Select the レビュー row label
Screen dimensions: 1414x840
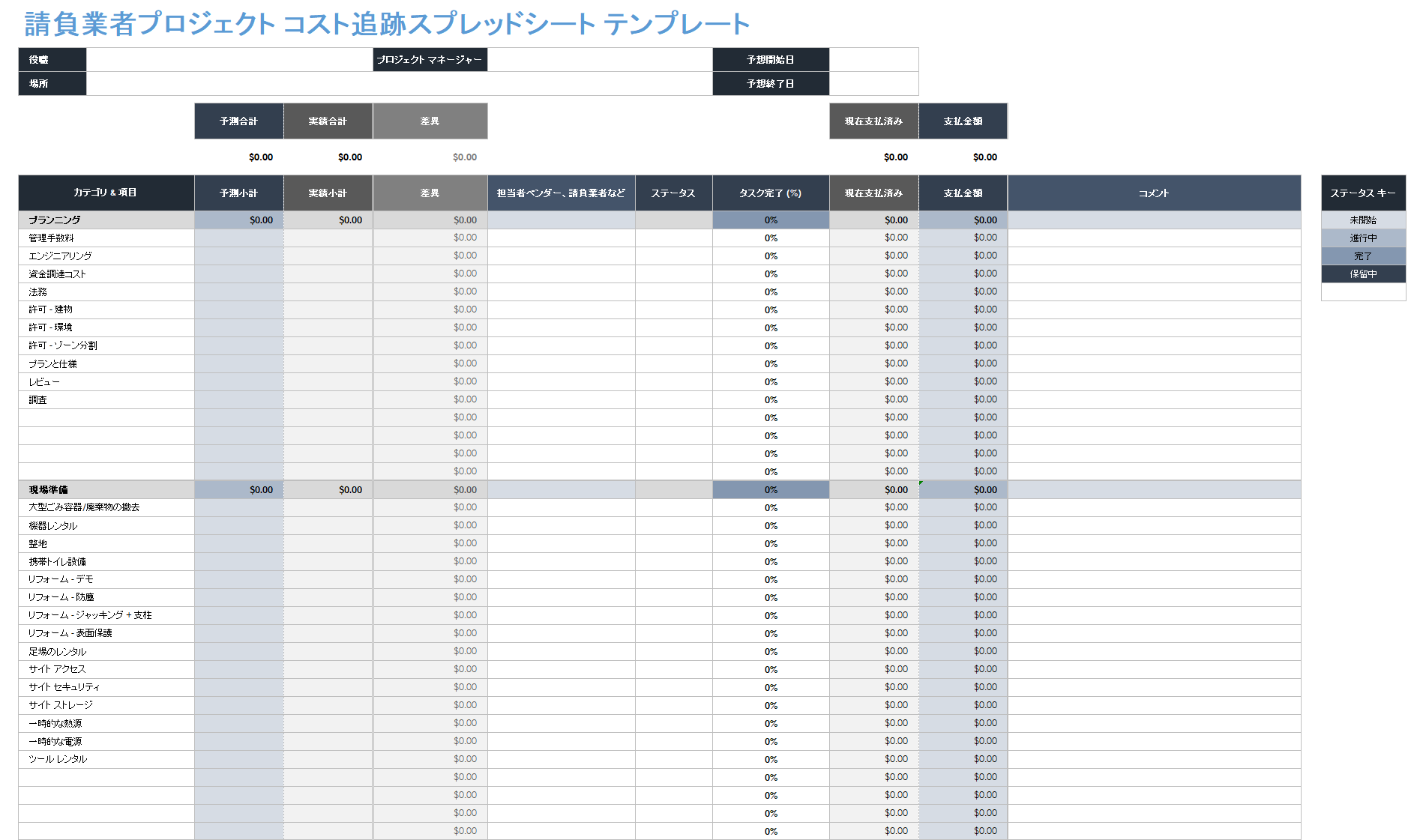[x=44, y=382]
